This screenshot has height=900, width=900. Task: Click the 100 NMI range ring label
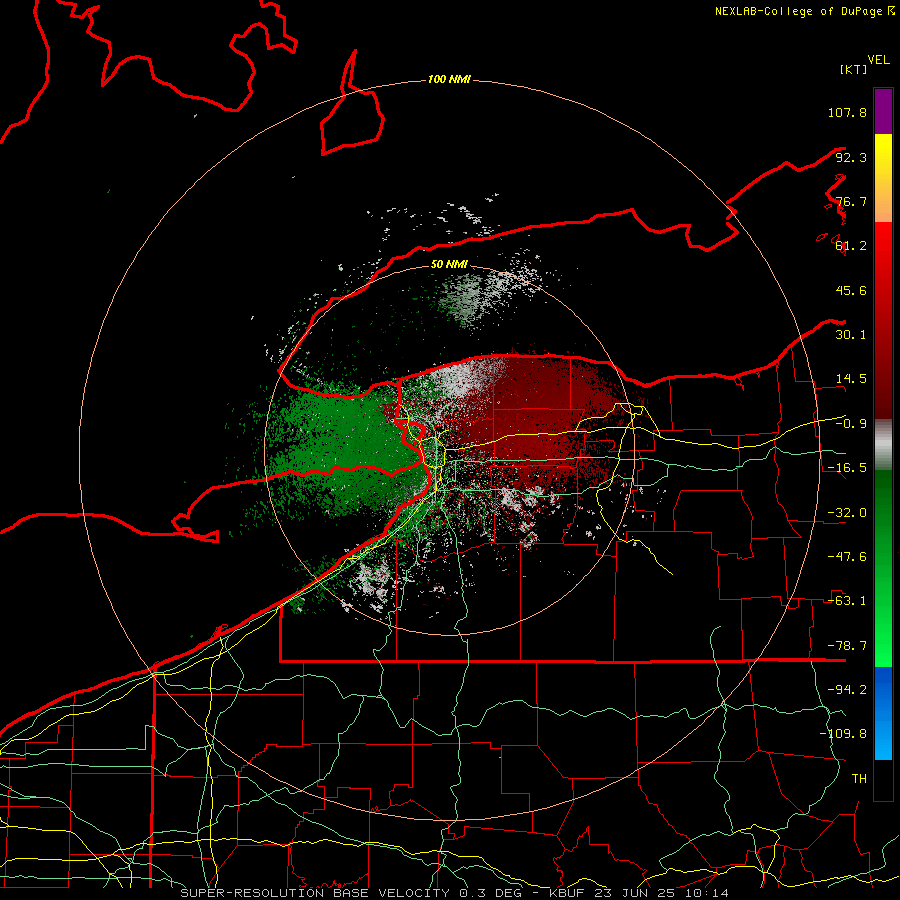(x=449, y=79)
